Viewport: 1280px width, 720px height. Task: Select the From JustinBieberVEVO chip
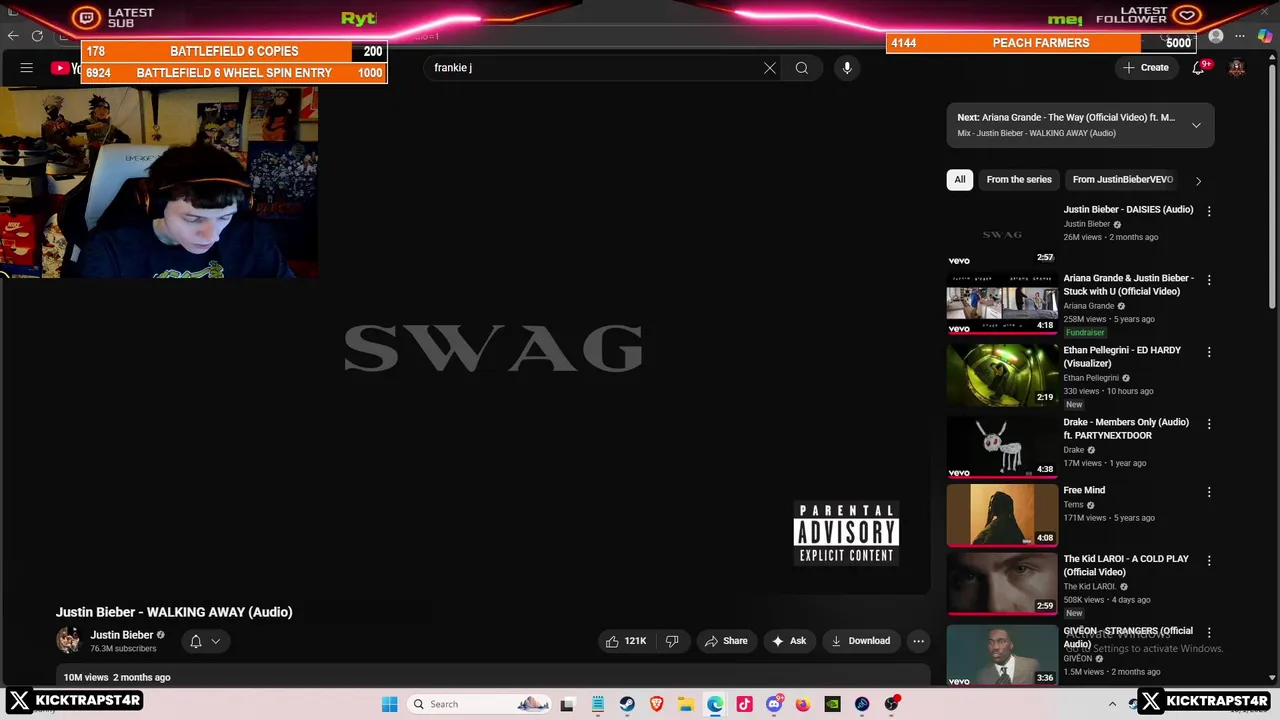pos(1122,180)
